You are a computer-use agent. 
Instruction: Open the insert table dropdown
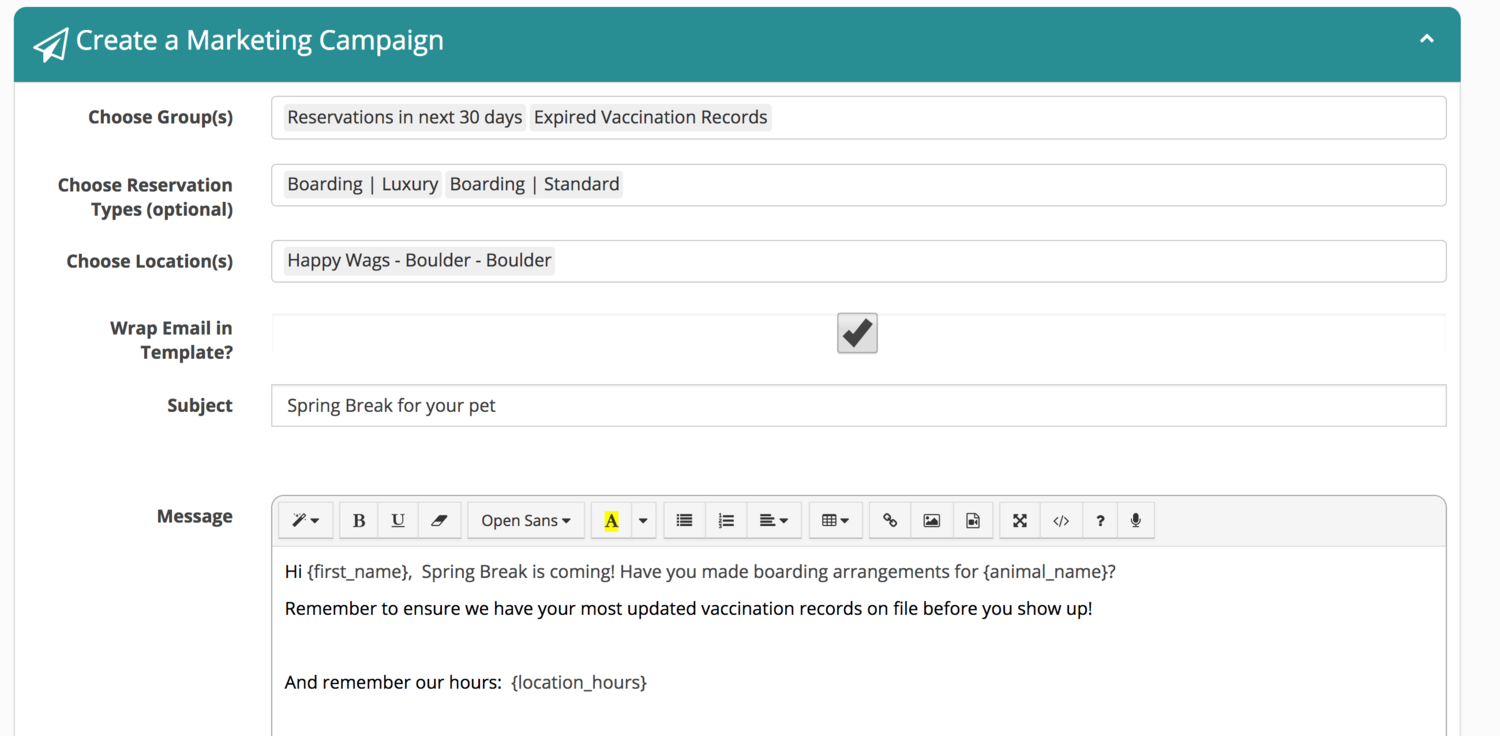point(835,520)
